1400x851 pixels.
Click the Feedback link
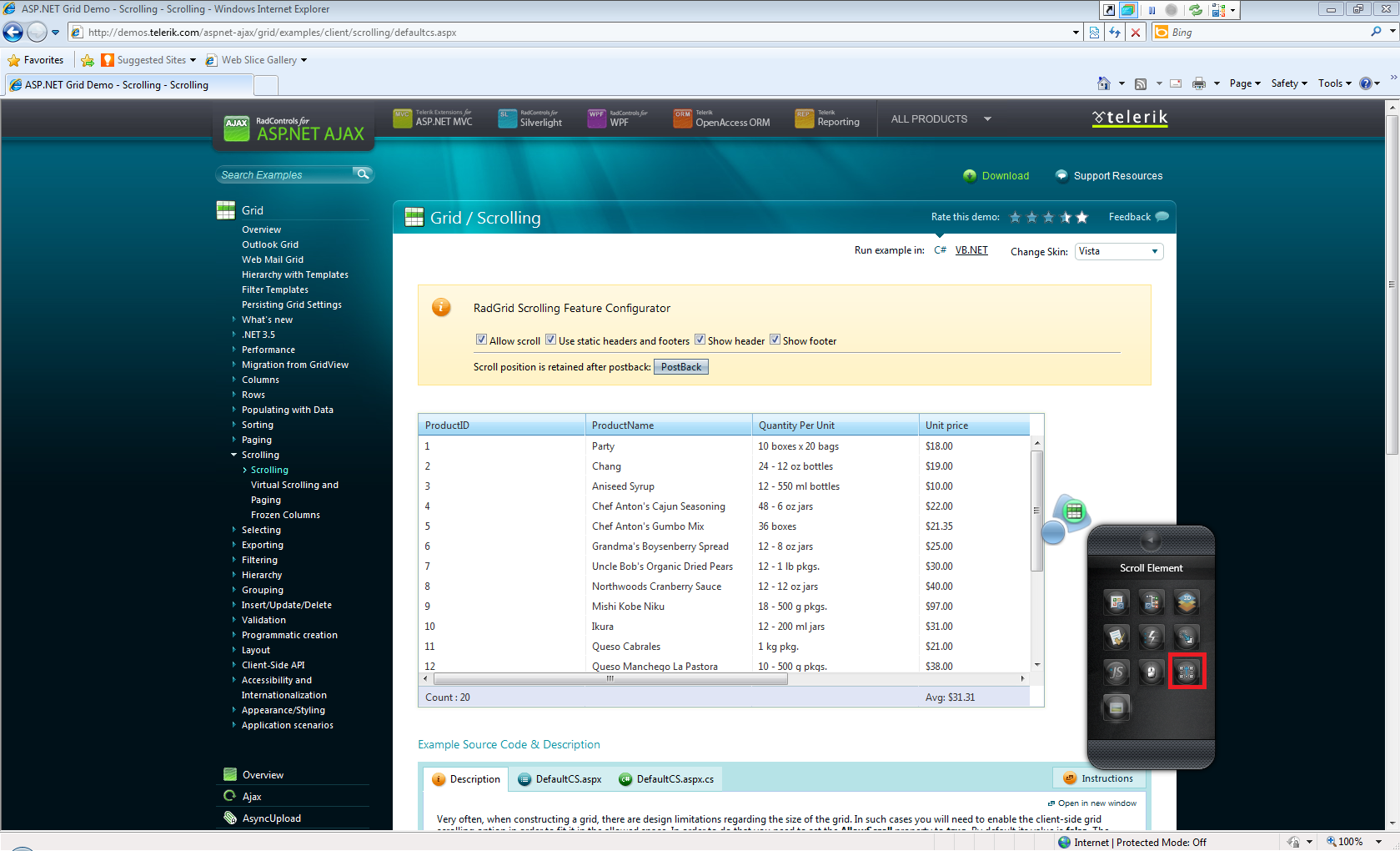click(x=1139, y=217)
